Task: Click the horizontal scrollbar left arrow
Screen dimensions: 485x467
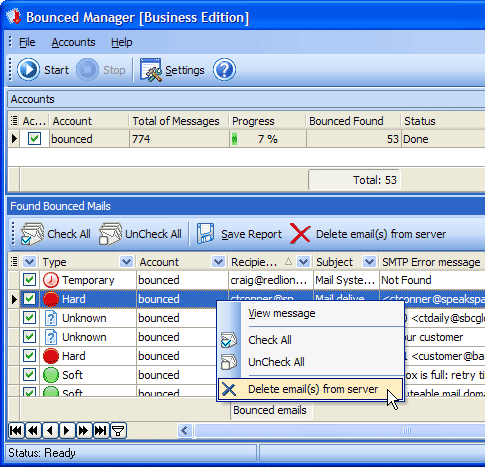Action: click(185, 431)
